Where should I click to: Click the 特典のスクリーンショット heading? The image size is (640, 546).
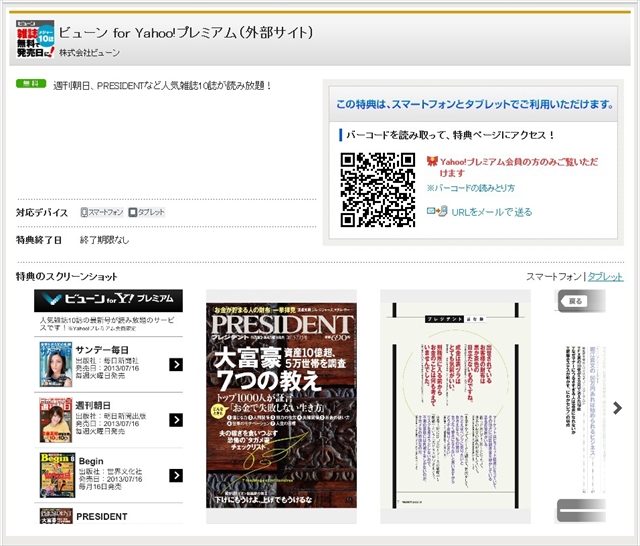[67, 277]
